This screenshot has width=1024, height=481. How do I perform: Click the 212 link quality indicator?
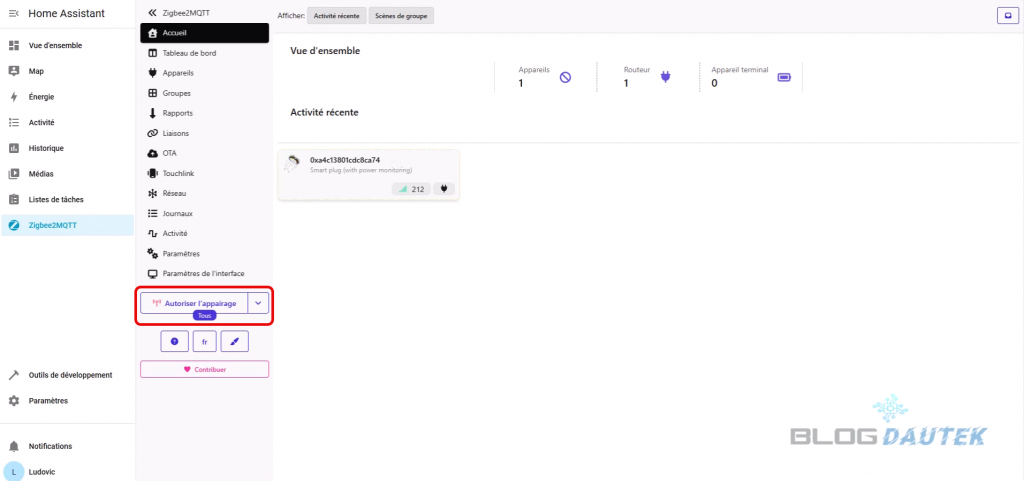(x=410, y=188)
